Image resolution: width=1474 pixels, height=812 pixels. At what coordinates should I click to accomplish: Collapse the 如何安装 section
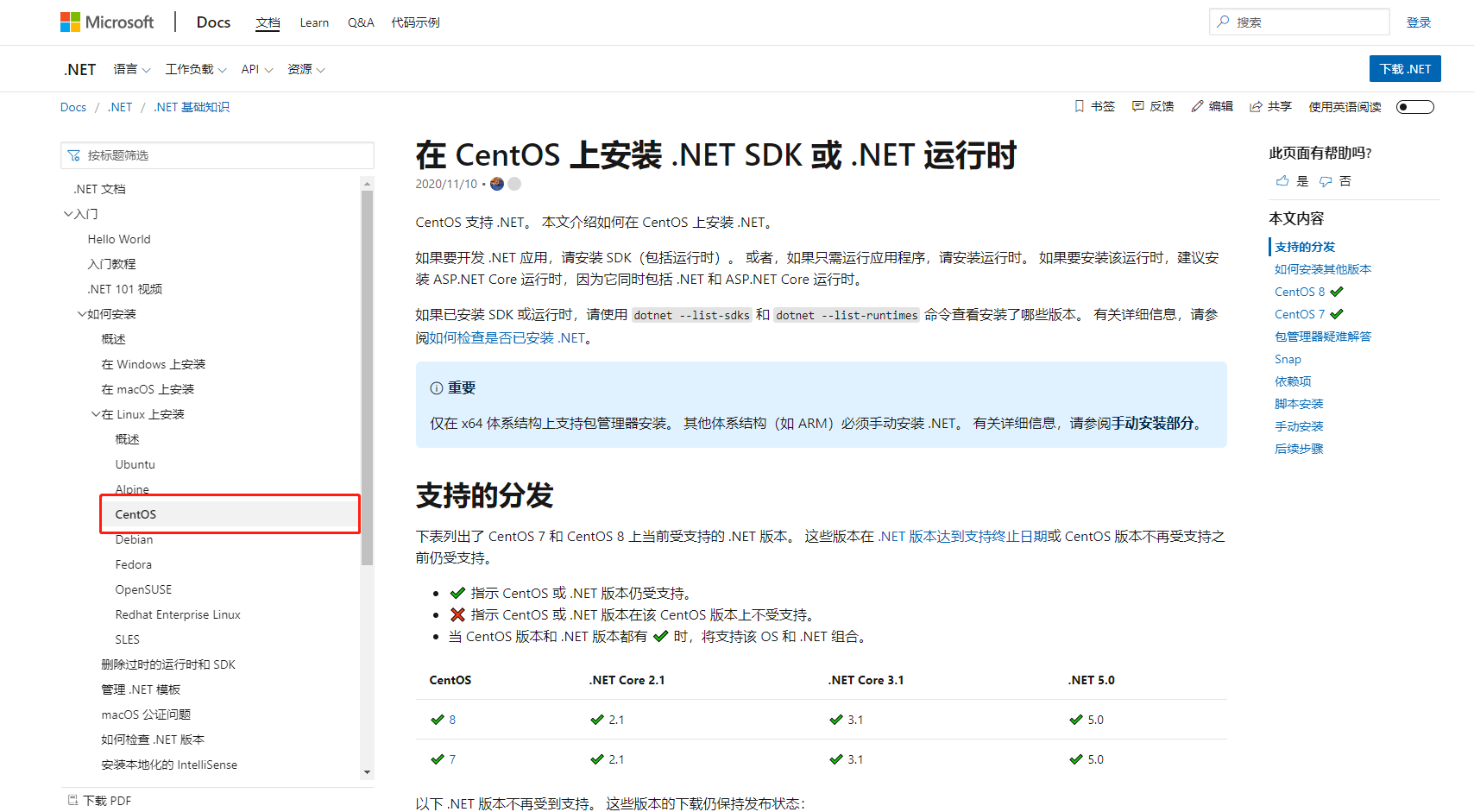coord(82,313)
